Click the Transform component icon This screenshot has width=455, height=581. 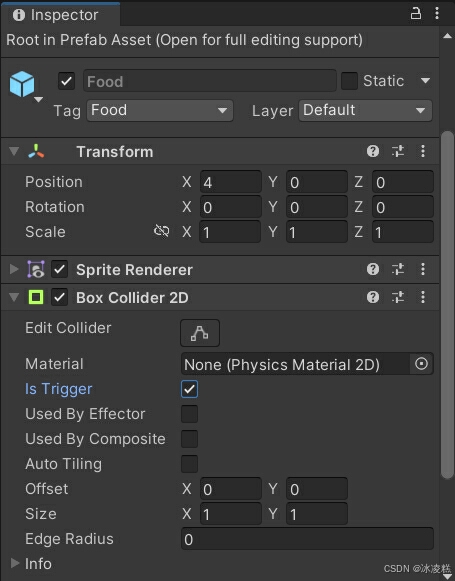pyautogui.click(x=36, y=151)
